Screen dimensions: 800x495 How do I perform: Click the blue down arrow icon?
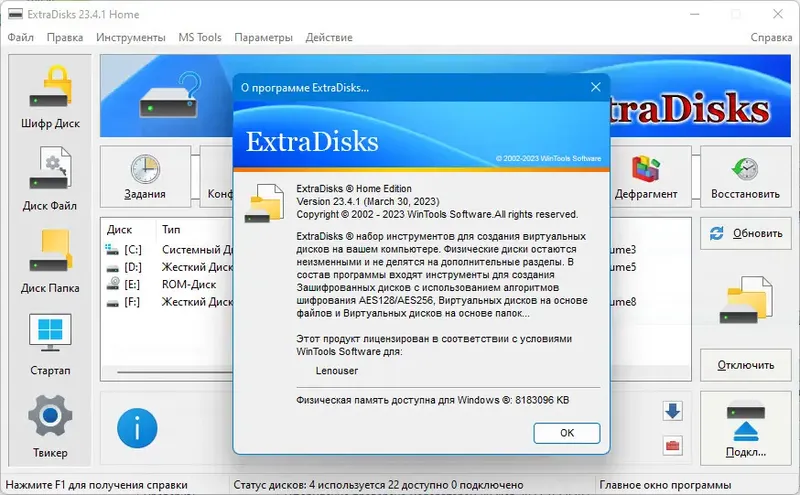(x=672, y=411)
